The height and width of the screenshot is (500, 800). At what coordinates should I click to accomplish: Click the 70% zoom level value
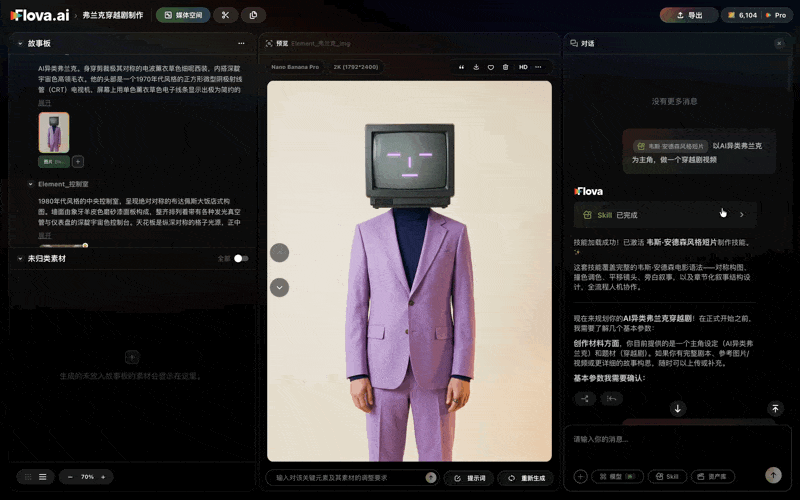coord(87,477)
